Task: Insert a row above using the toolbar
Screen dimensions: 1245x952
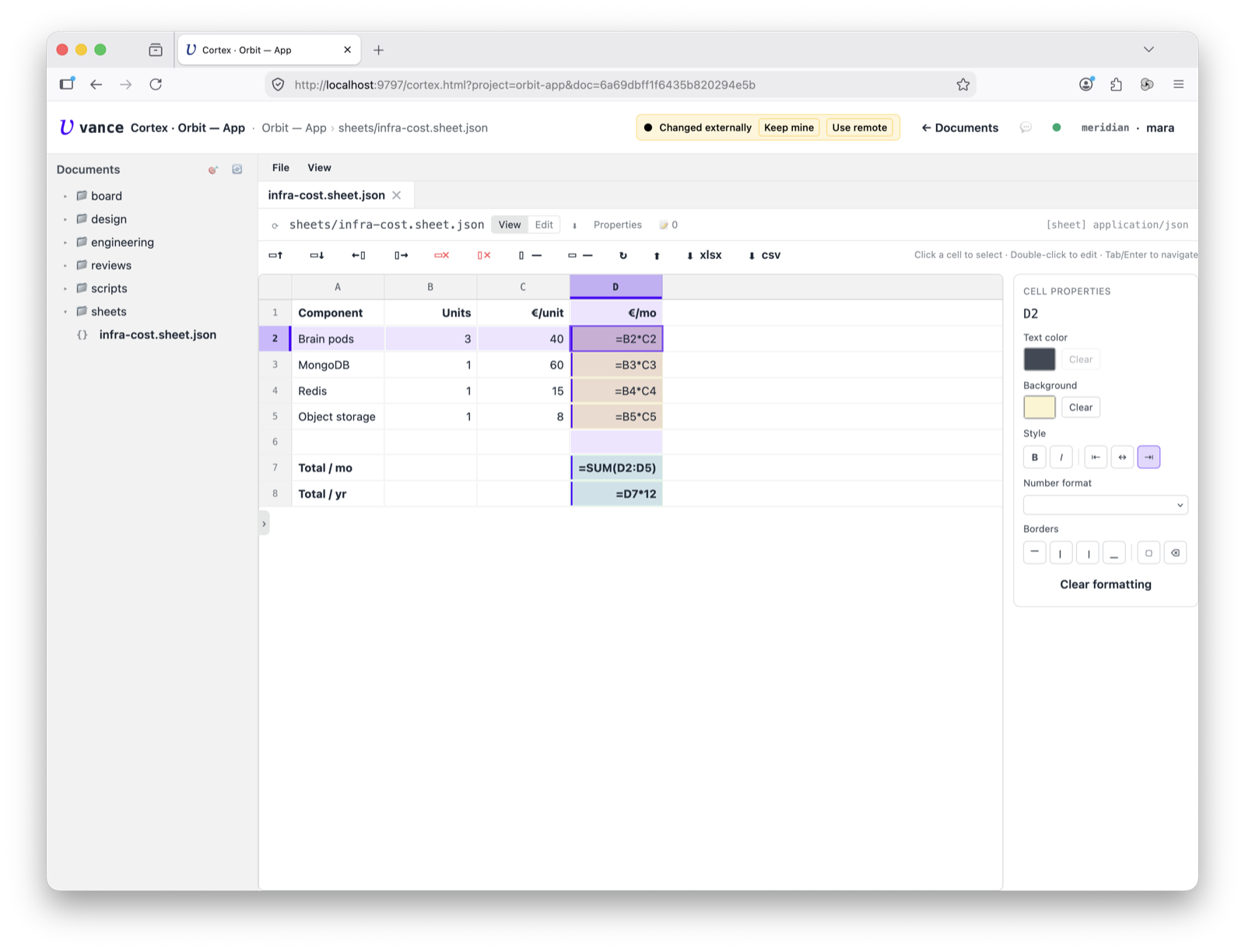Action: (275, 255)
